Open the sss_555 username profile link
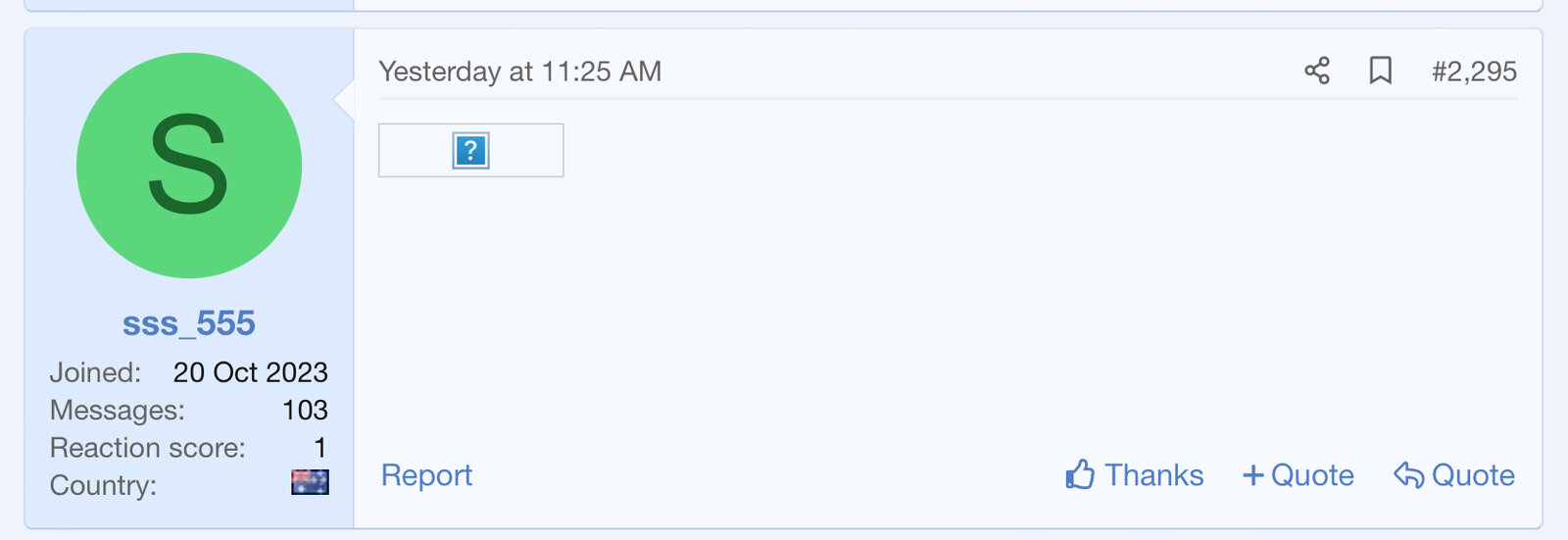This screenshot has width=1568, height=540. 189,323
